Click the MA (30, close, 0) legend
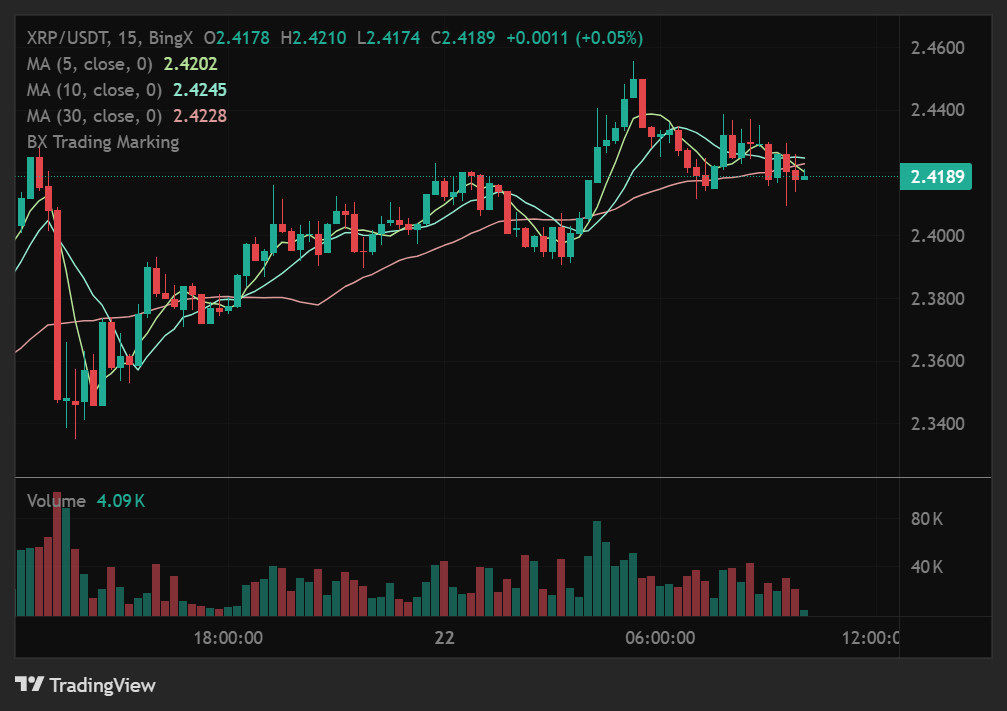This screenshot has width=1007, height=711. coord(94,116)
